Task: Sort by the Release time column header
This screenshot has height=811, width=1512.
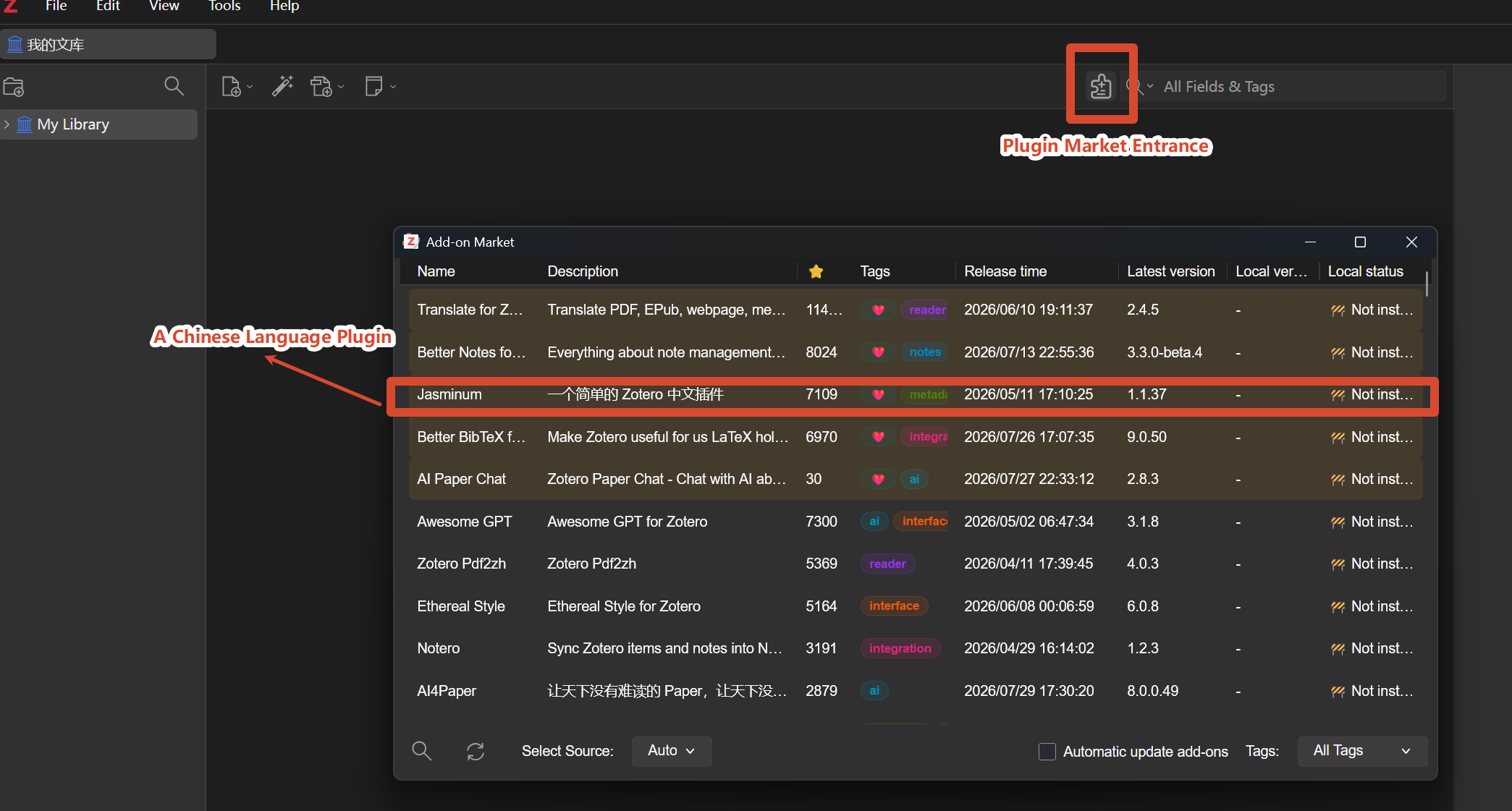Action: (x=1005, y=271)
